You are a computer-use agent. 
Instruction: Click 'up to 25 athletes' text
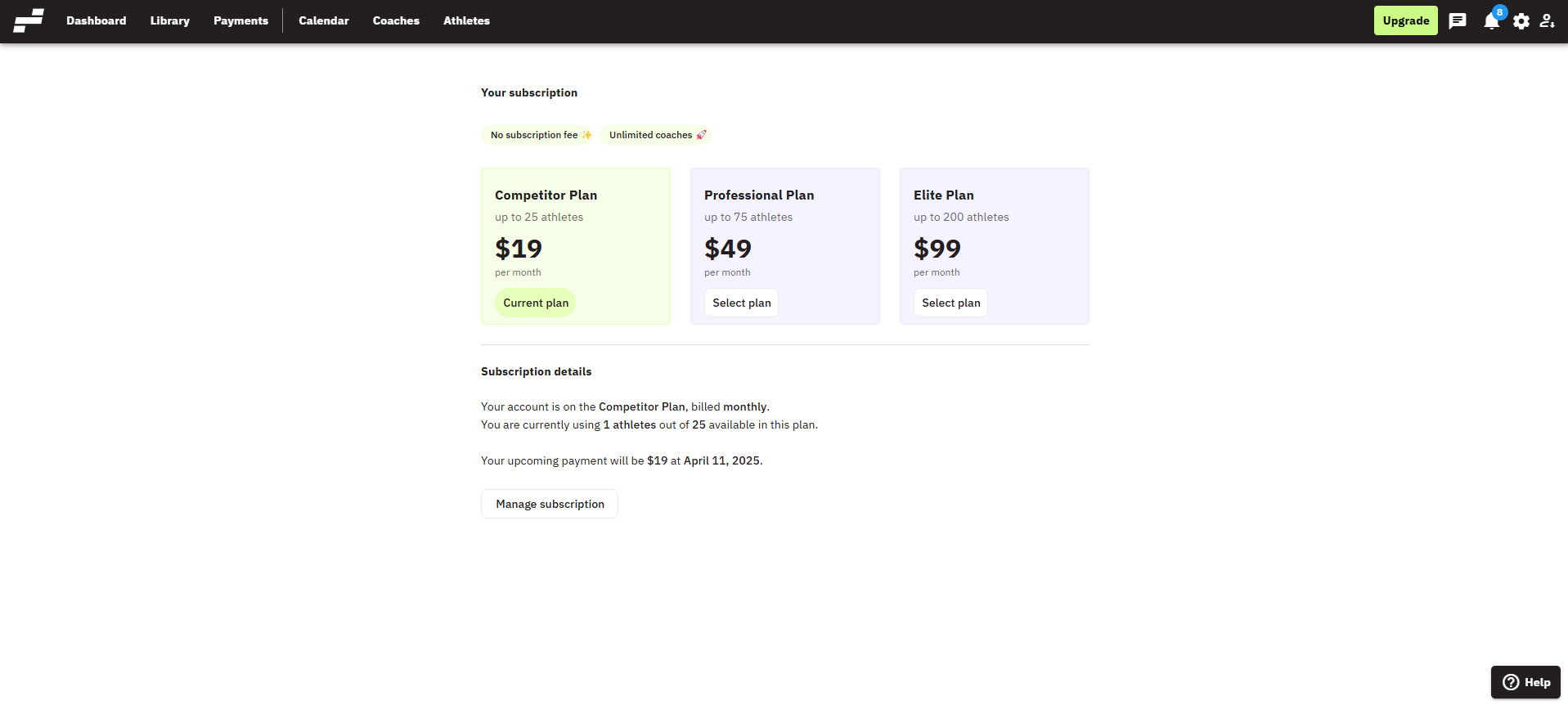pyautogui.click(x=539, y=217)
